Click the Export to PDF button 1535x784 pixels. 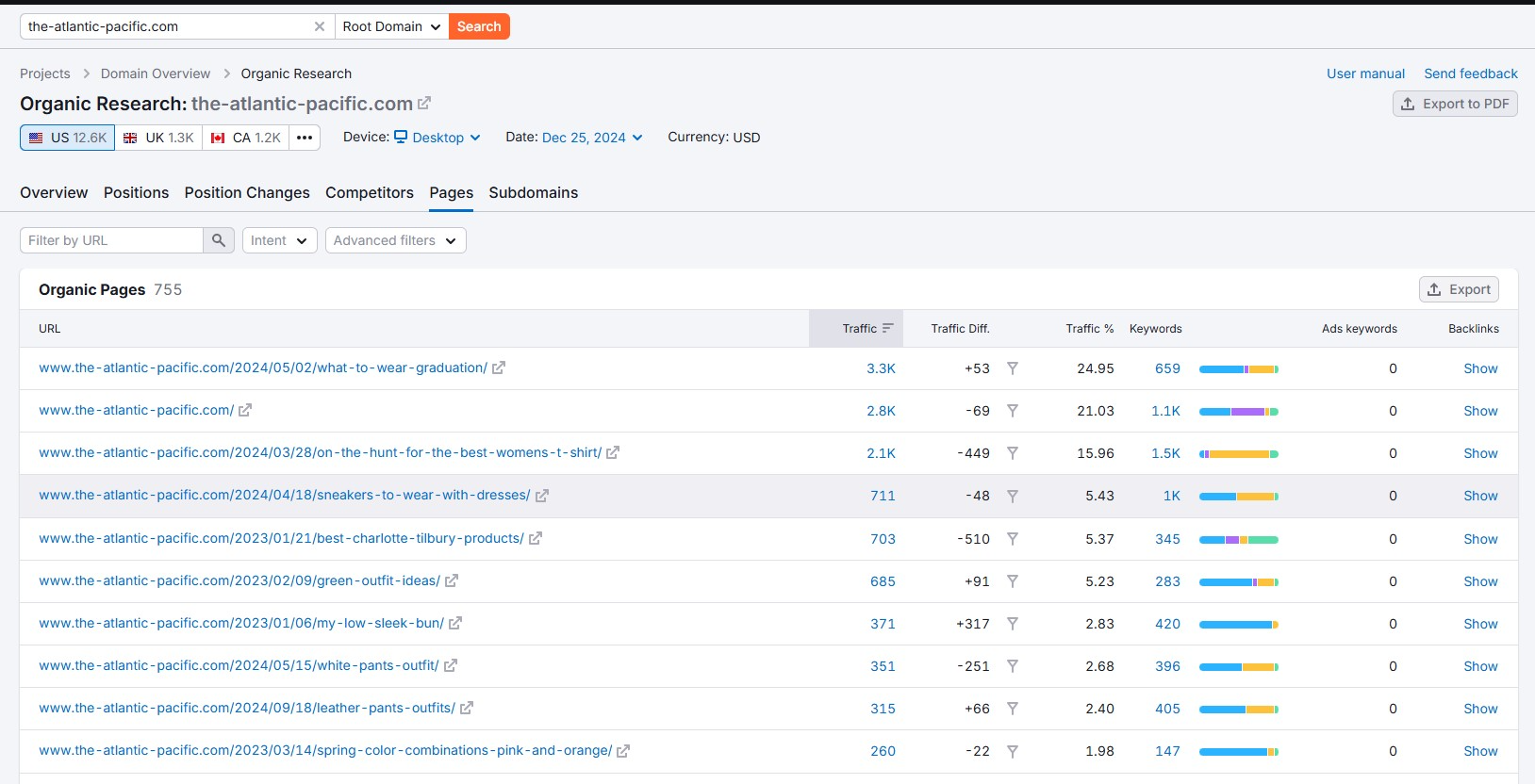pos(1455,104)
